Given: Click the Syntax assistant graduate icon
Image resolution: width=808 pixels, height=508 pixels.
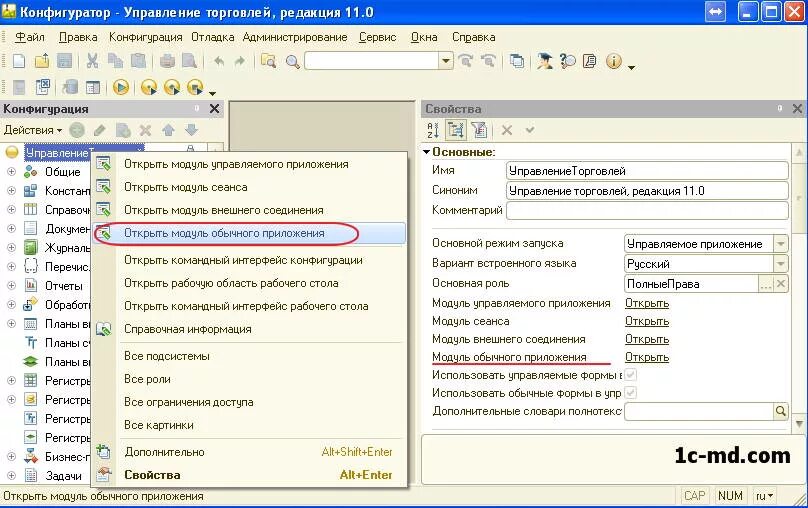Looking at the screenshot, I should [545, 61].
